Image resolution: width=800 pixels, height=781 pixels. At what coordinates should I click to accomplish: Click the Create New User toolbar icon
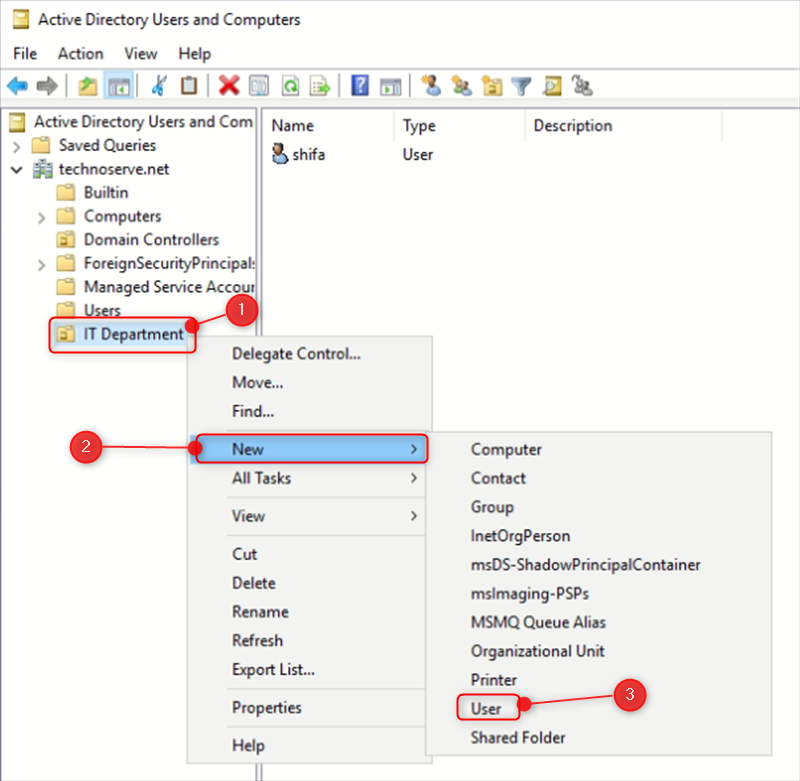point(431,85)
